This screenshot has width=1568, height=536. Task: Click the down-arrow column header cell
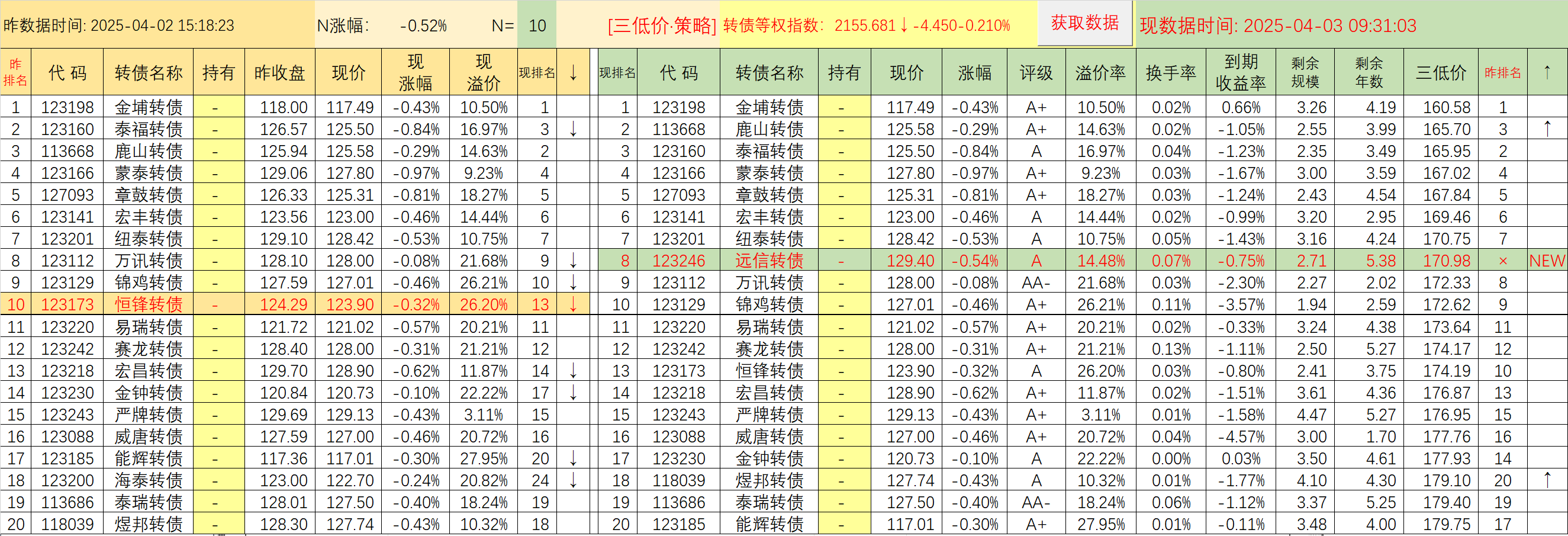coord(573,72)
